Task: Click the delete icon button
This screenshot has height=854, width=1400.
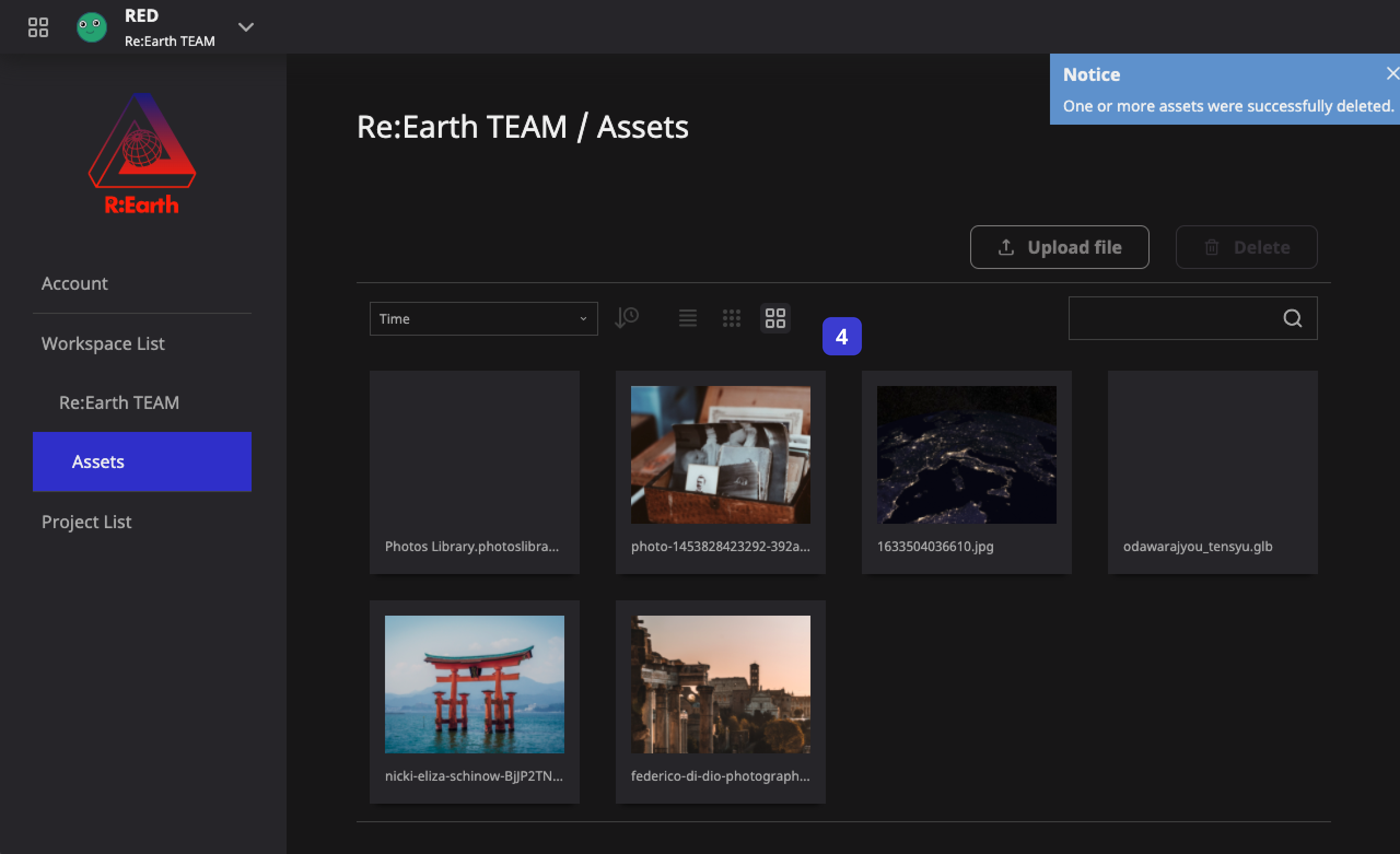Action: pos(1213,247)
